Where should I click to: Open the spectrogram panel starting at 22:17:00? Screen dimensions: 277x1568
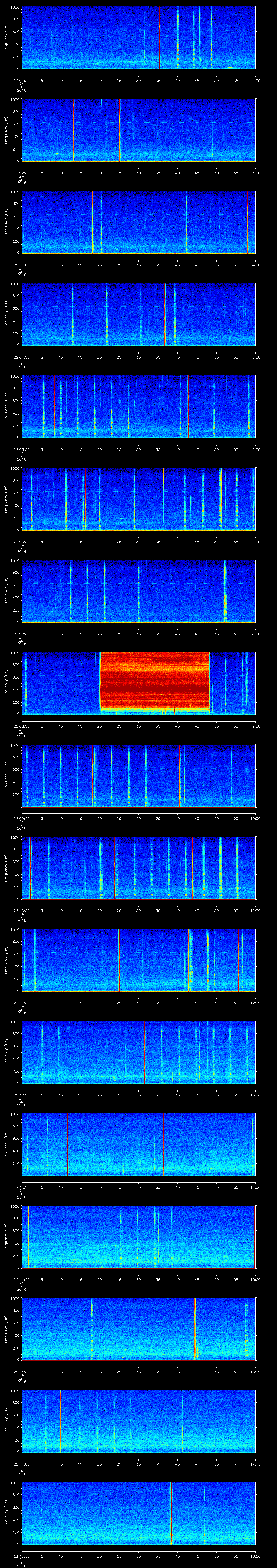point(139,1514)
